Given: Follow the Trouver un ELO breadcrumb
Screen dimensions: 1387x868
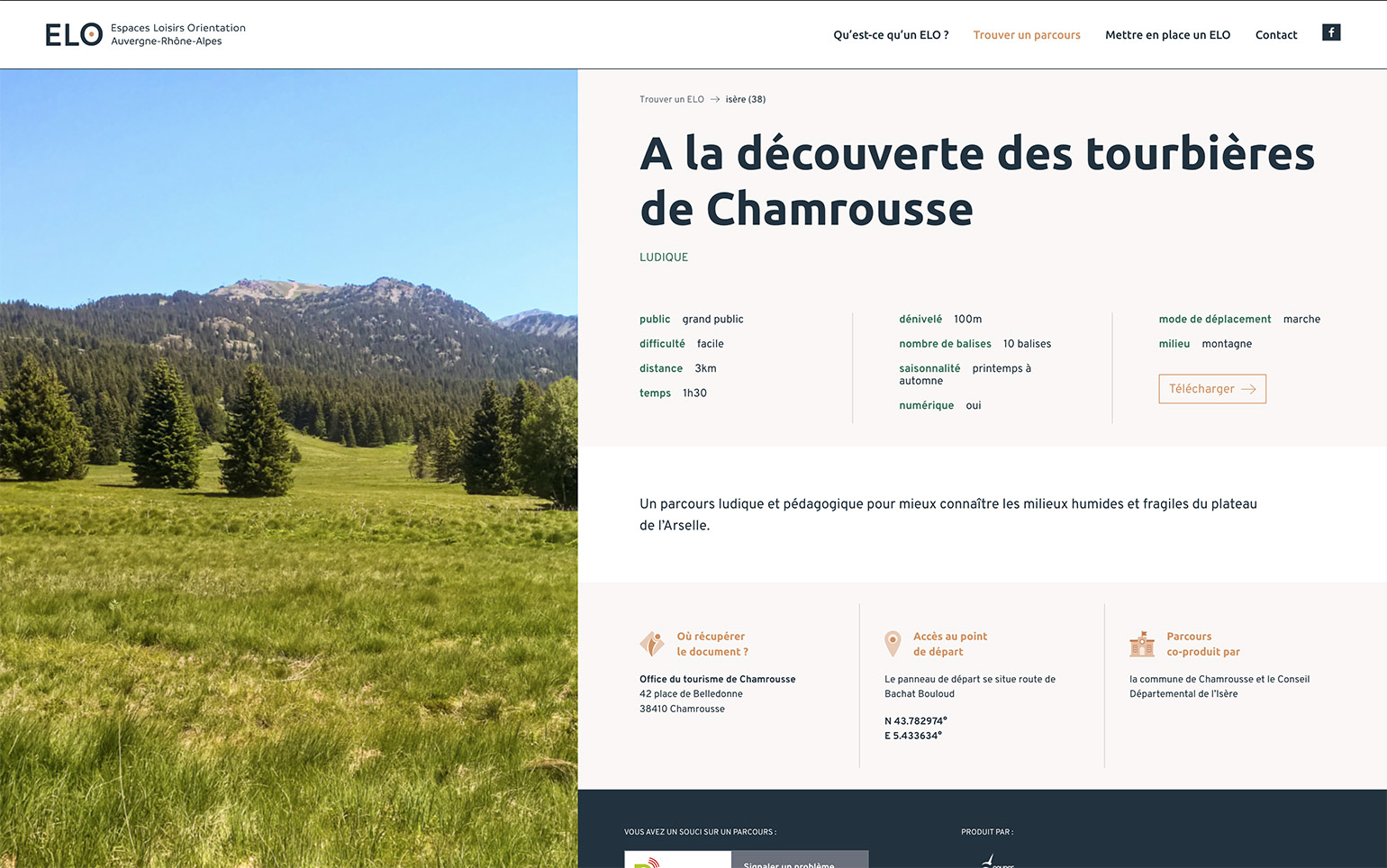Looking at the screenshot, I should pyautogui.click(x=672, y=100).
